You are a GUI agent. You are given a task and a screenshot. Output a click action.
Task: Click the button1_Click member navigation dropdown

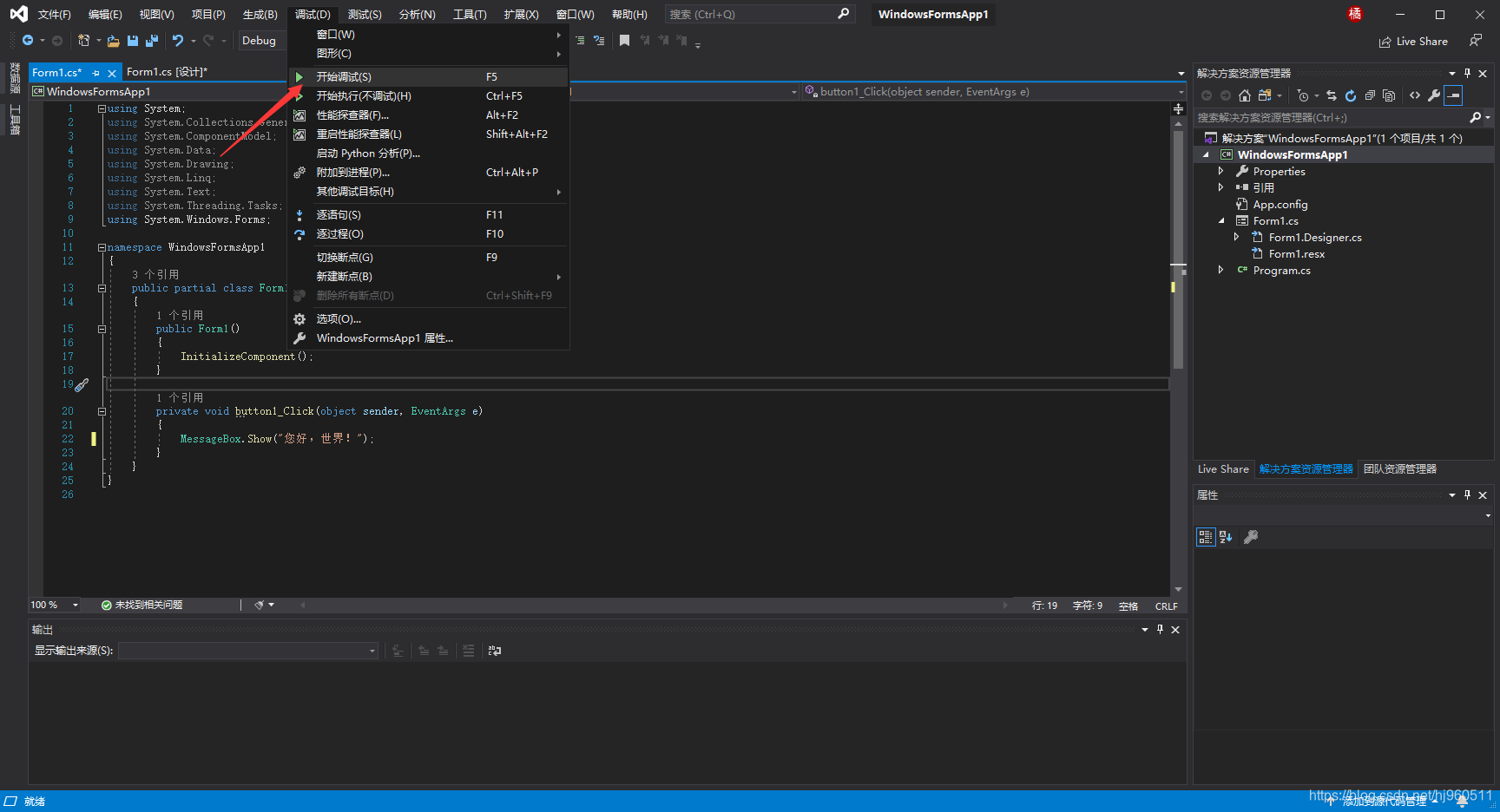pos(994,92)
